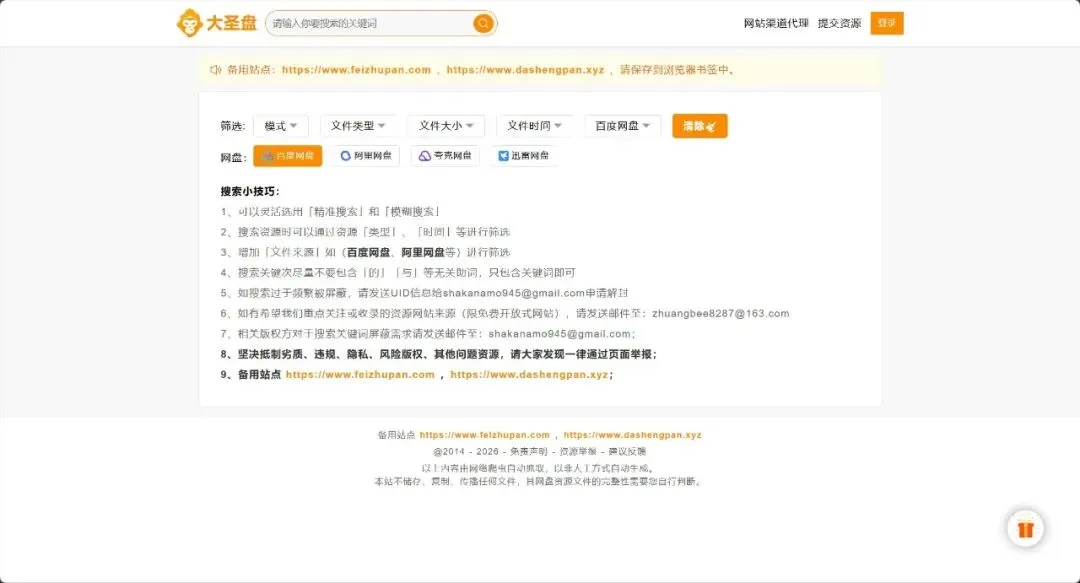Select the 迅雷网盘 disk tab
The height and width of the screenshot is (583, 1080).
523,156
